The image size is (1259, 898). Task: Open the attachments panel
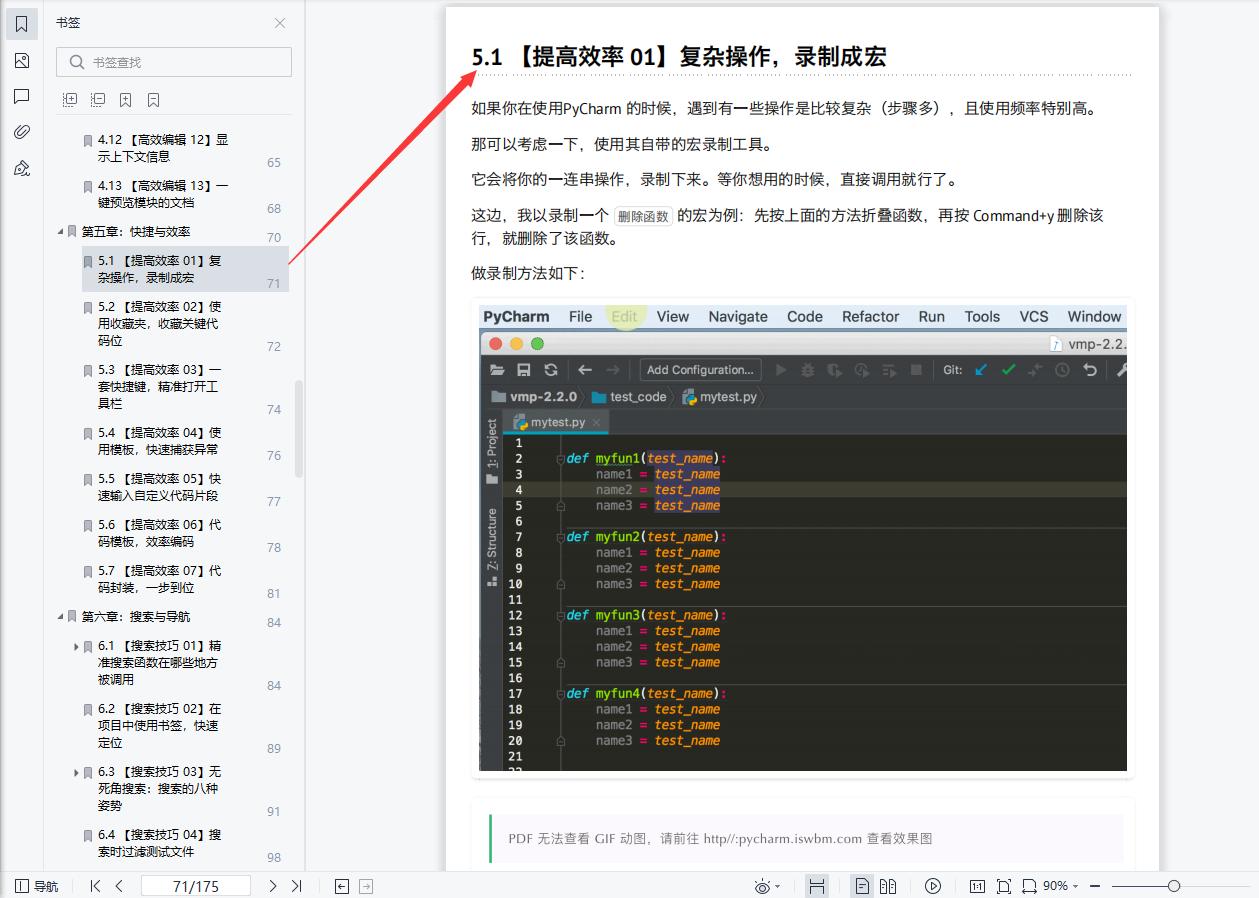[22, 131]
